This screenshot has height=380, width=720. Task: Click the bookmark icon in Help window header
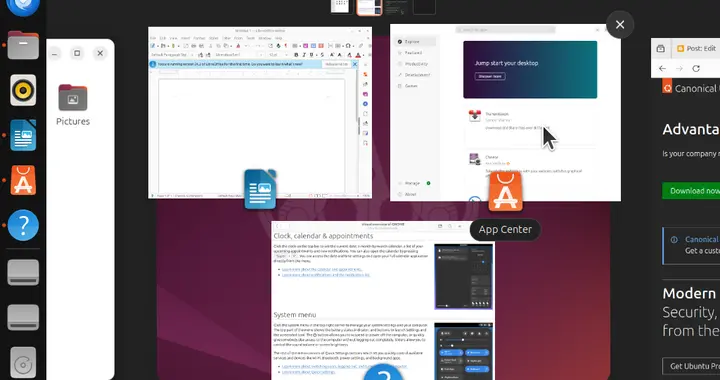440,226
